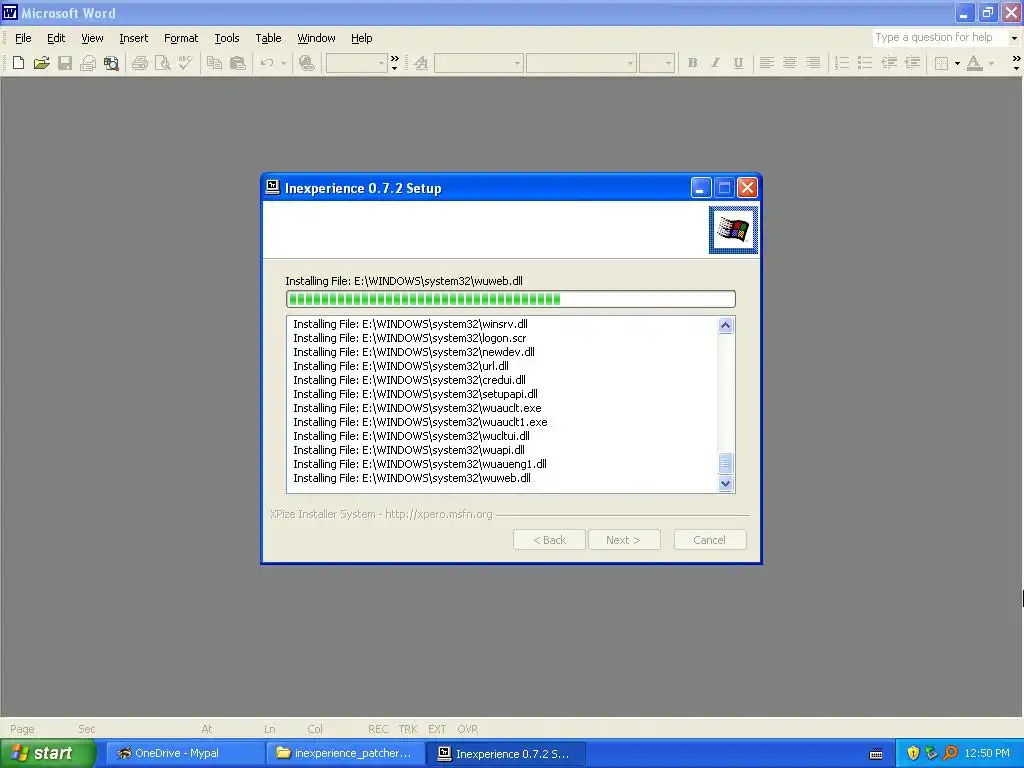This screenshot has height=768, width=1024.
Task: Open the Style combo box
Action: point(479,63)
